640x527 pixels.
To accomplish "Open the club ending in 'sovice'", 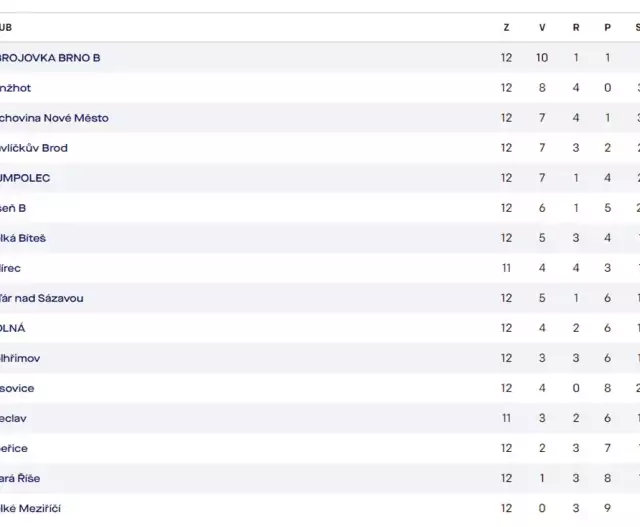I will point(17,388).
